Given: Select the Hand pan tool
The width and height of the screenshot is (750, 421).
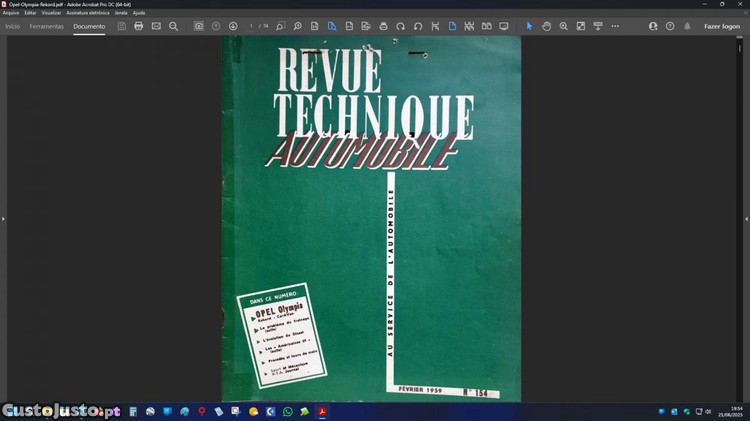Looking at the screenshot, I should [546, 26].
